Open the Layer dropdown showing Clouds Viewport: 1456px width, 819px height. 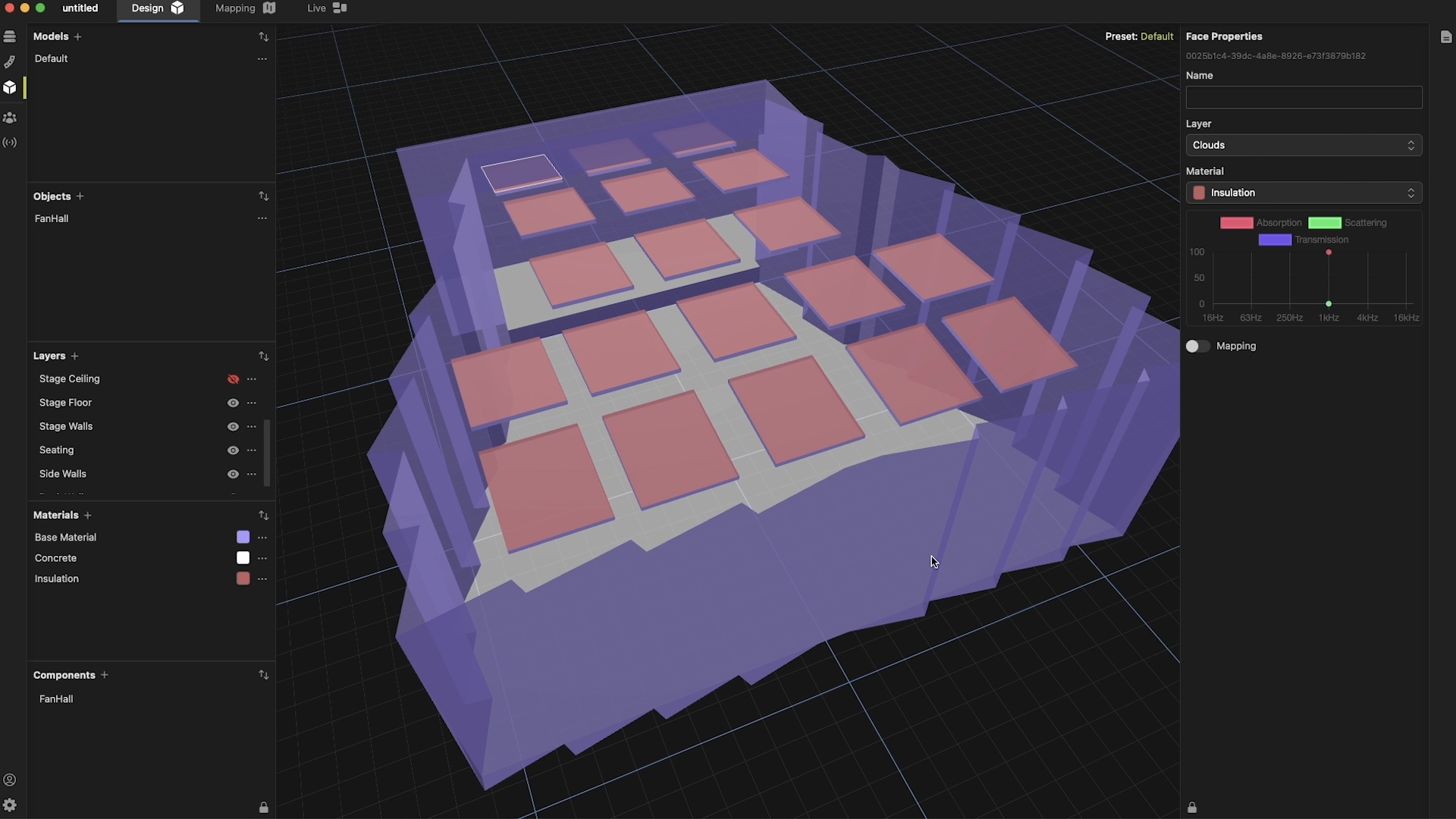click(1303, 145)
